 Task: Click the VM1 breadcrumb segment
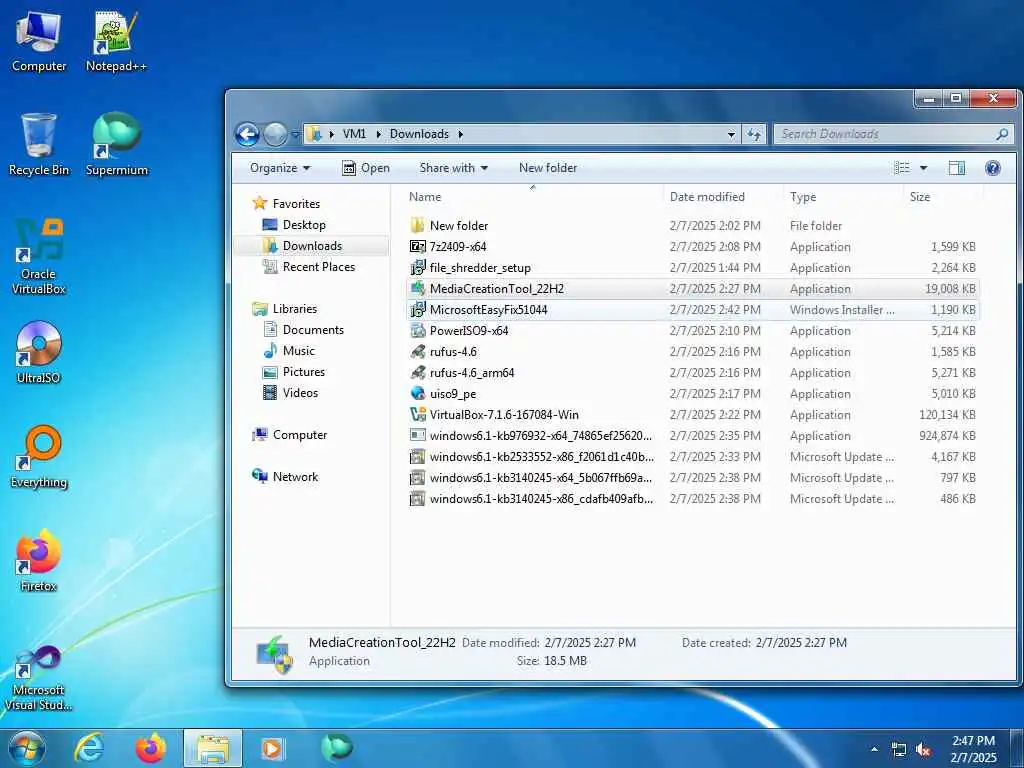click(x=354, y=135)
